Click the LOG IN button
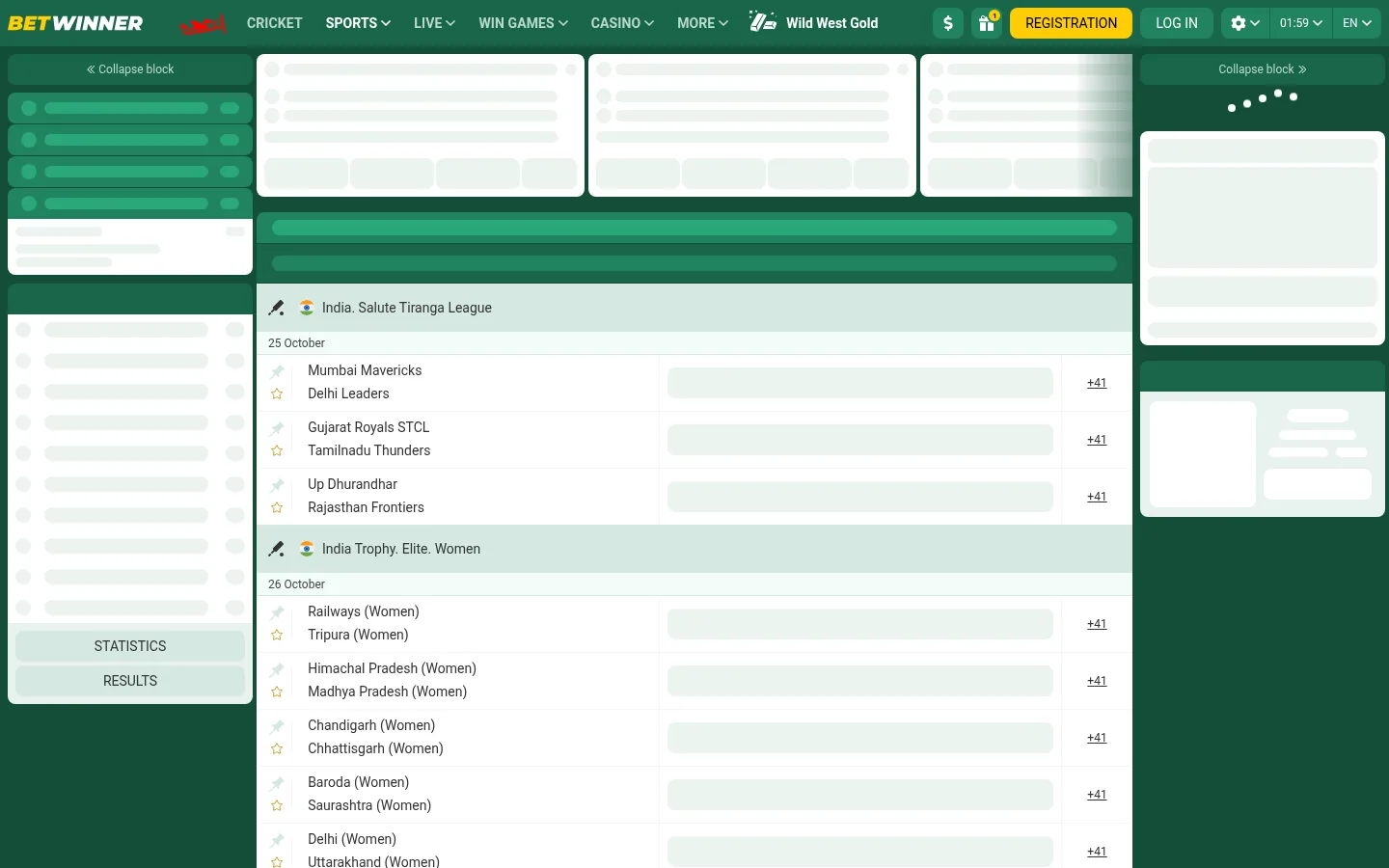This screenshot has width=1389, height=868. click(1177, 23)
